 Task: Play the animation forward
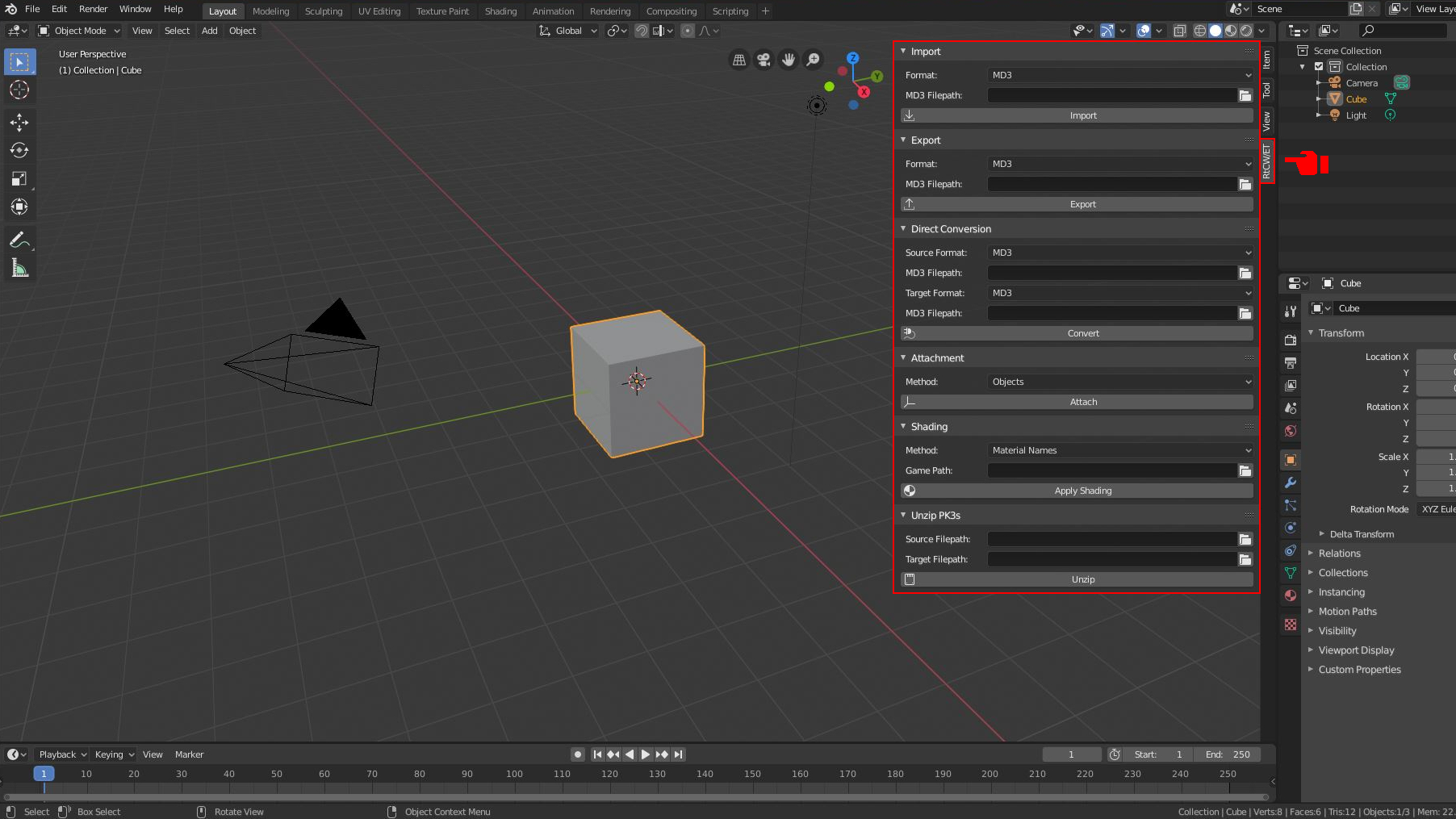pos(646,754)
